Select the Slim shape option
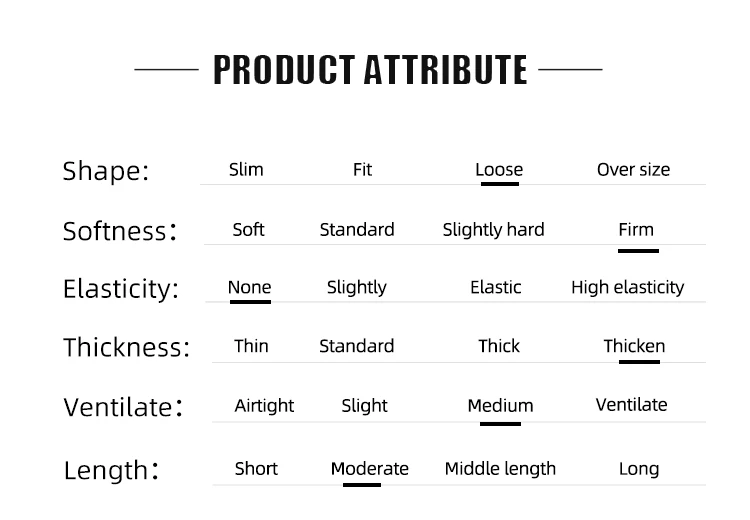The image size is (750, 520). click(x=246, y=169)
